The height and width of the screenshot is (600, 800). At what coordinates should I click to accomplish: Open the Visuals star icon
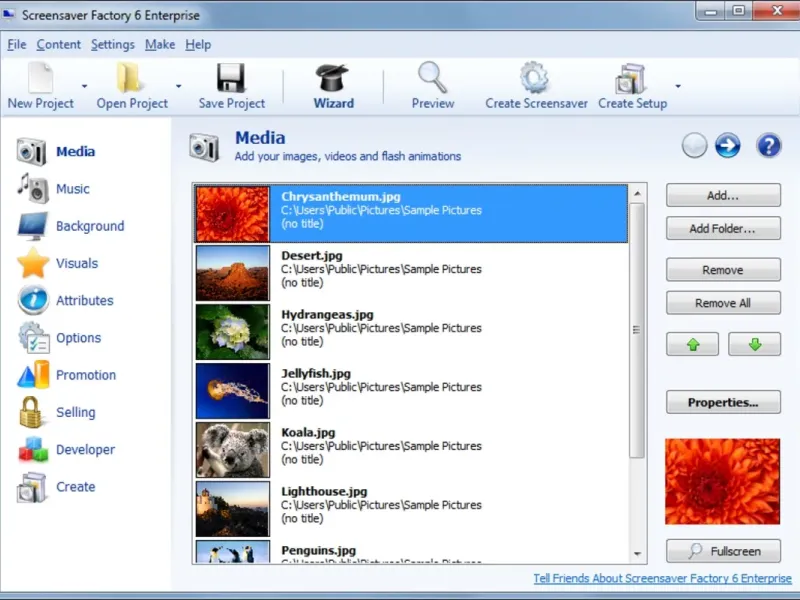(33, 263)
